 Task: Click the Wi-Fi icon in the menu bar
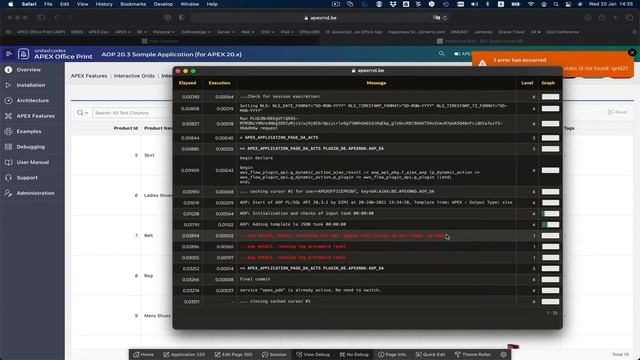pyautogui.click(x=531, y=4)
